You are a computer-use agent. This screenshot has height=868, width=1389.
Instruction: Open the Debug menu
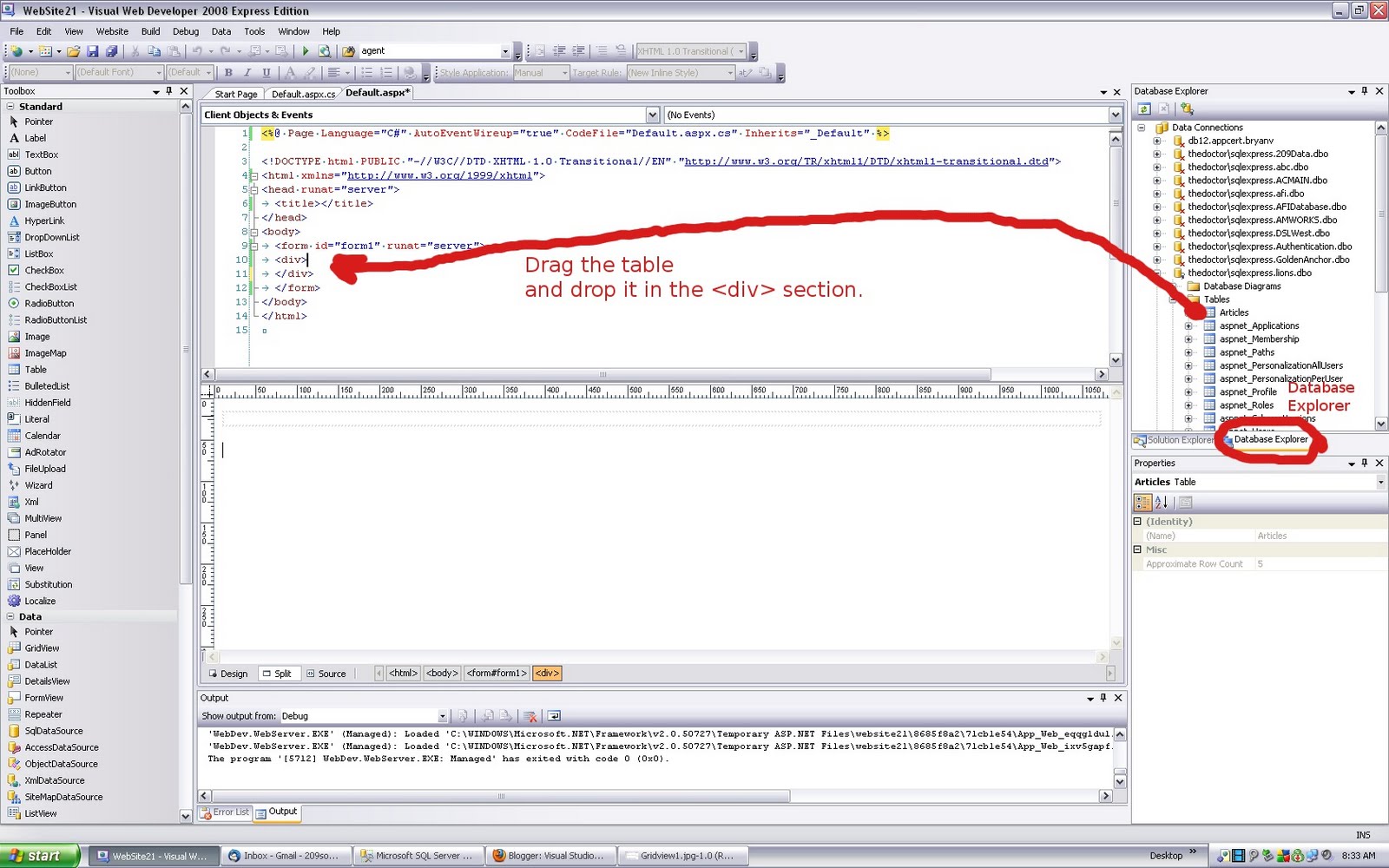(186, 31)
